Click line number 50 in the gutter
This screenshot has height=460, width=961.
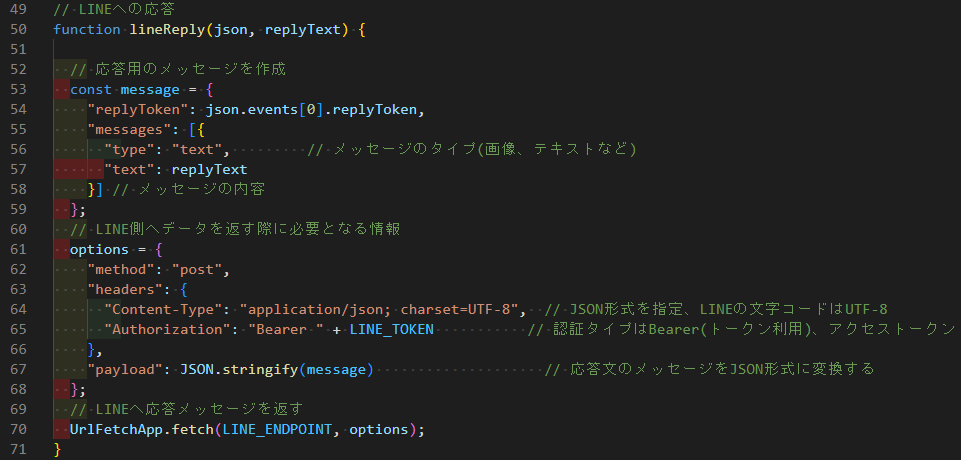pyautogui.click(x=19, y=29)
